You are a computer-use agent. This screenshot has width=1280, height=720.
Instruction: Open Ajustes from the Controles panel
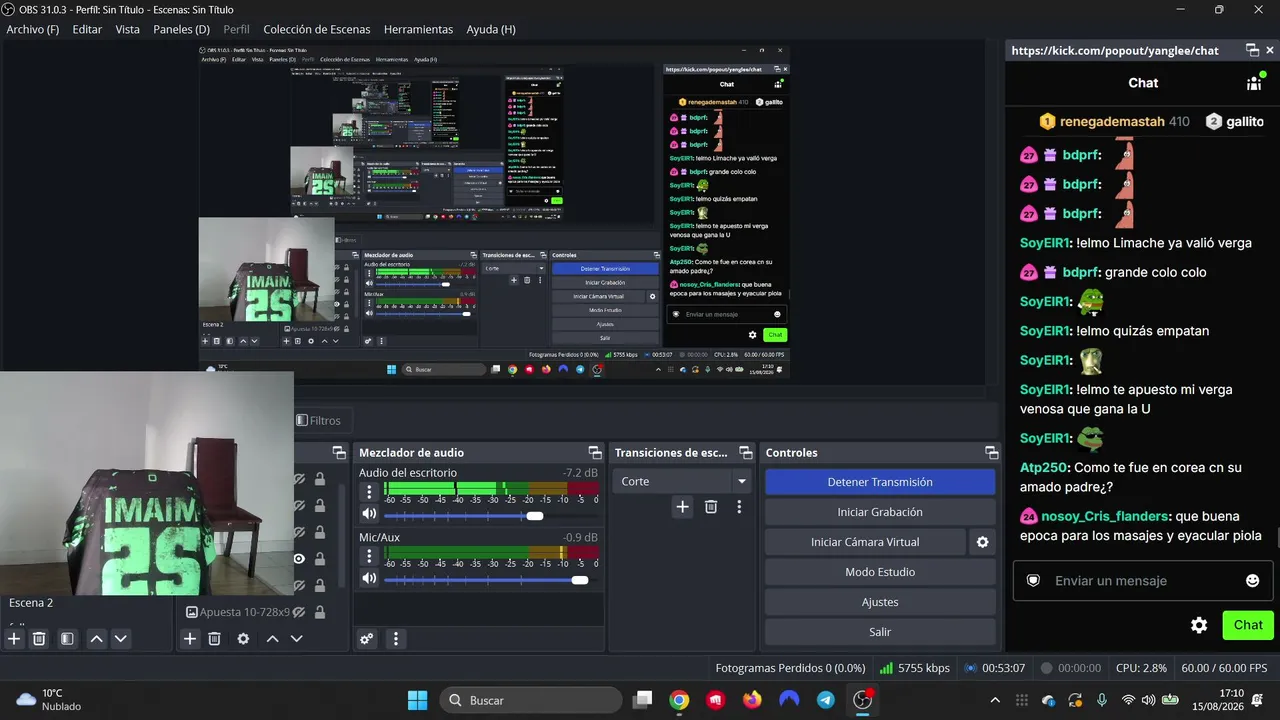pos(880,602)
